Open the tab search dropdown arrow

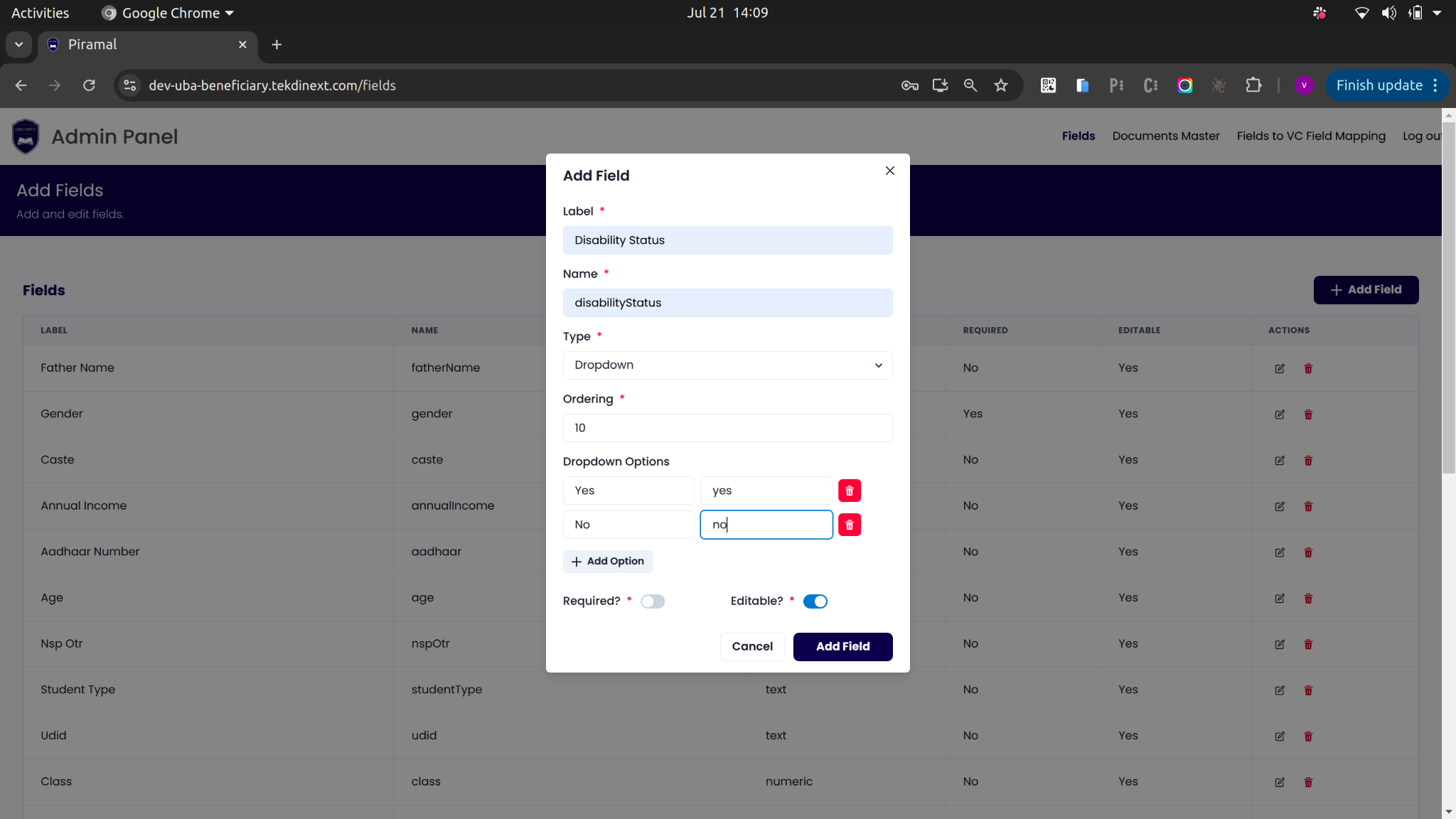coord(19,44)
